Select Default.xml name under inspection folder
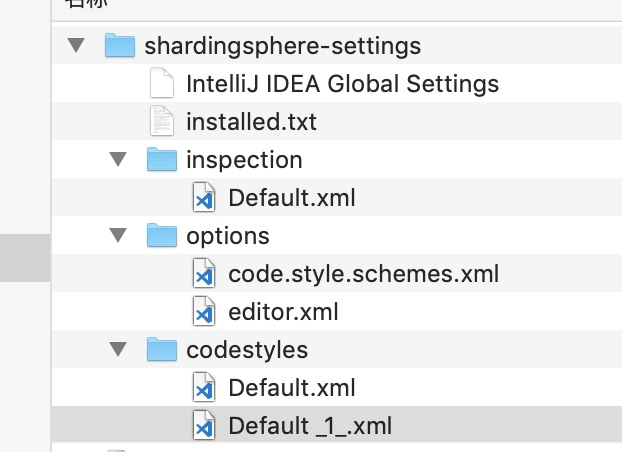 point(292,198)
